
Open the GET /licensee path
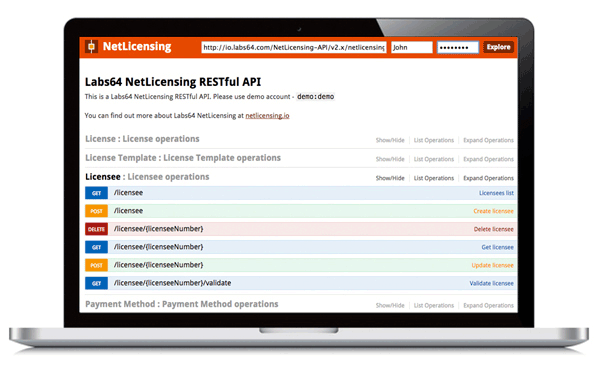[128, 193]
